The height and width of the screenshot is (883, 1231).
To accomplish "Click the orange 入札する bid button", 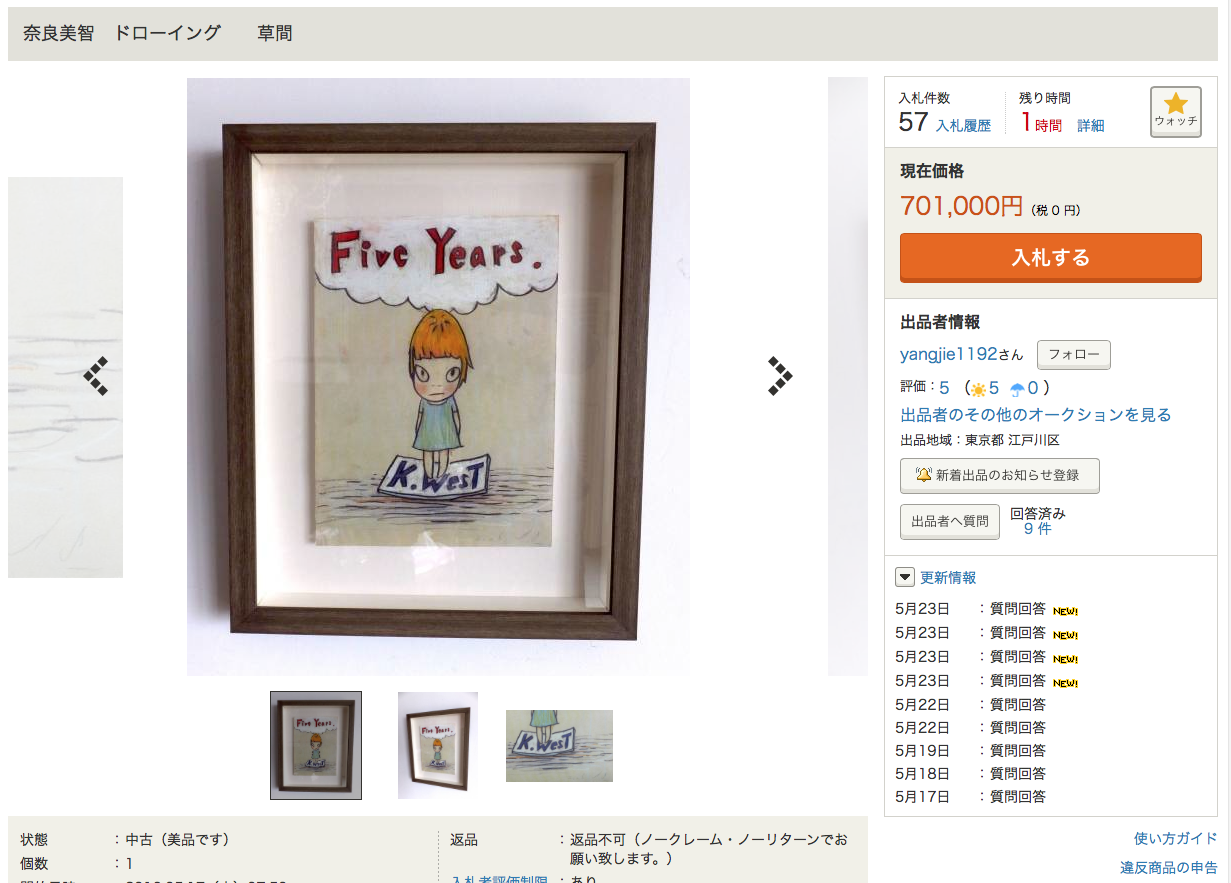I will (1051, 258).
